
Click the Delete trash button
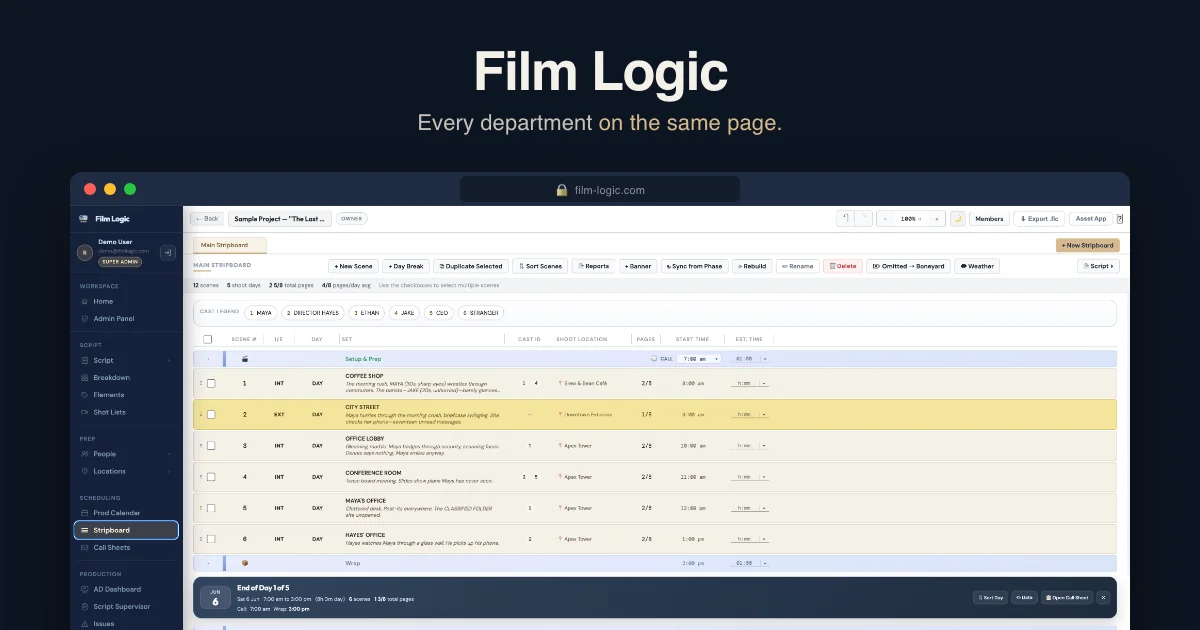pos(842,266)
